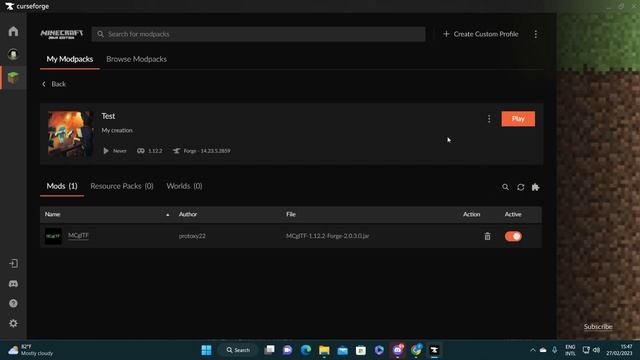Screen dimensions: 640x360
Task: Click the Minecraft Java Edition logo
Action: click(62, 34)
